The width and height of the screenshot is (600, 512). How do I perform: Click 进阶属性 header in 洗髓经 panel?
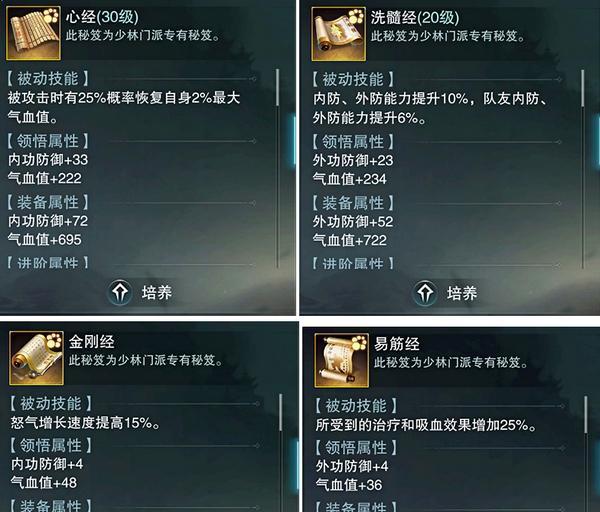coord(353,264)
